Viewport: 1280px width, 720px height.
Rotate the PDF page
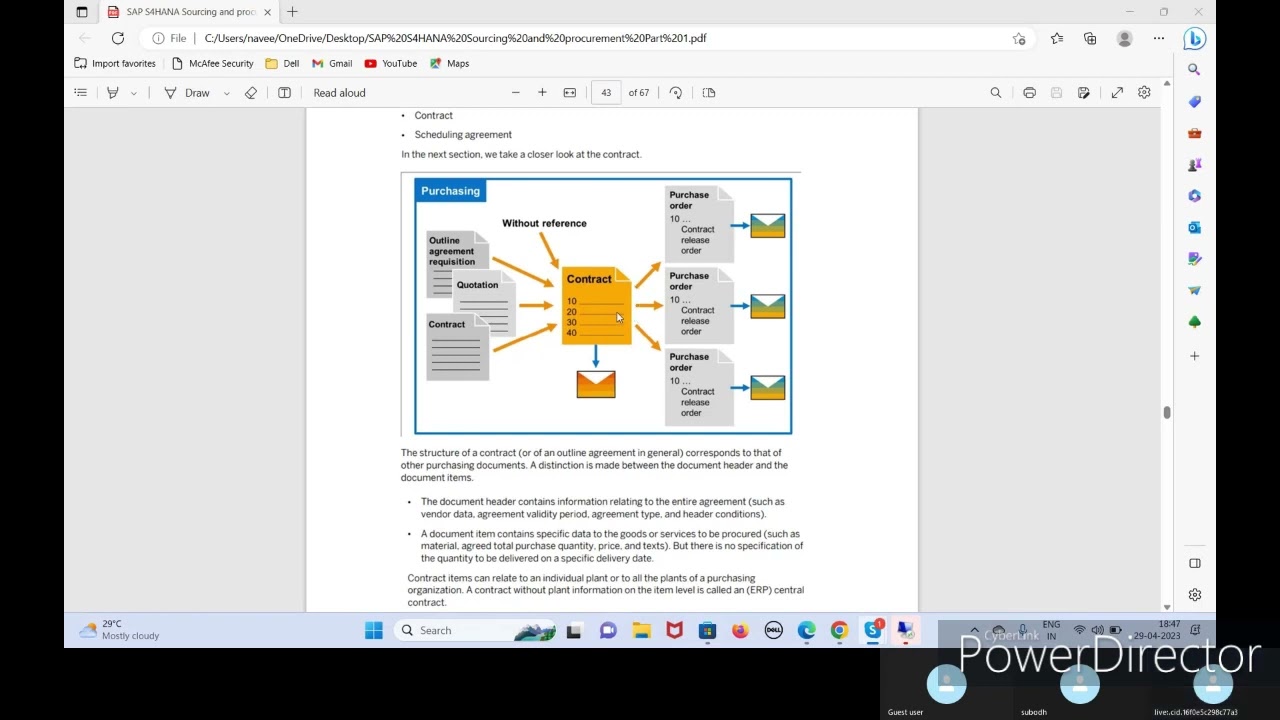[676, 93]
